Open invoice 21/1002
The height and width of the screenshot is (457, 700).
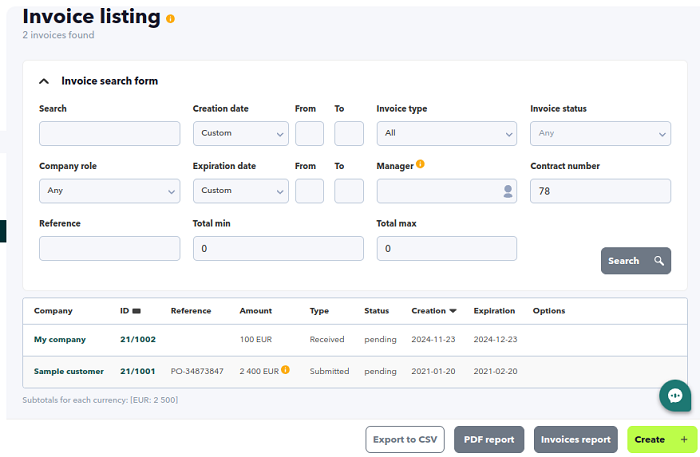(x=138, y=339)
